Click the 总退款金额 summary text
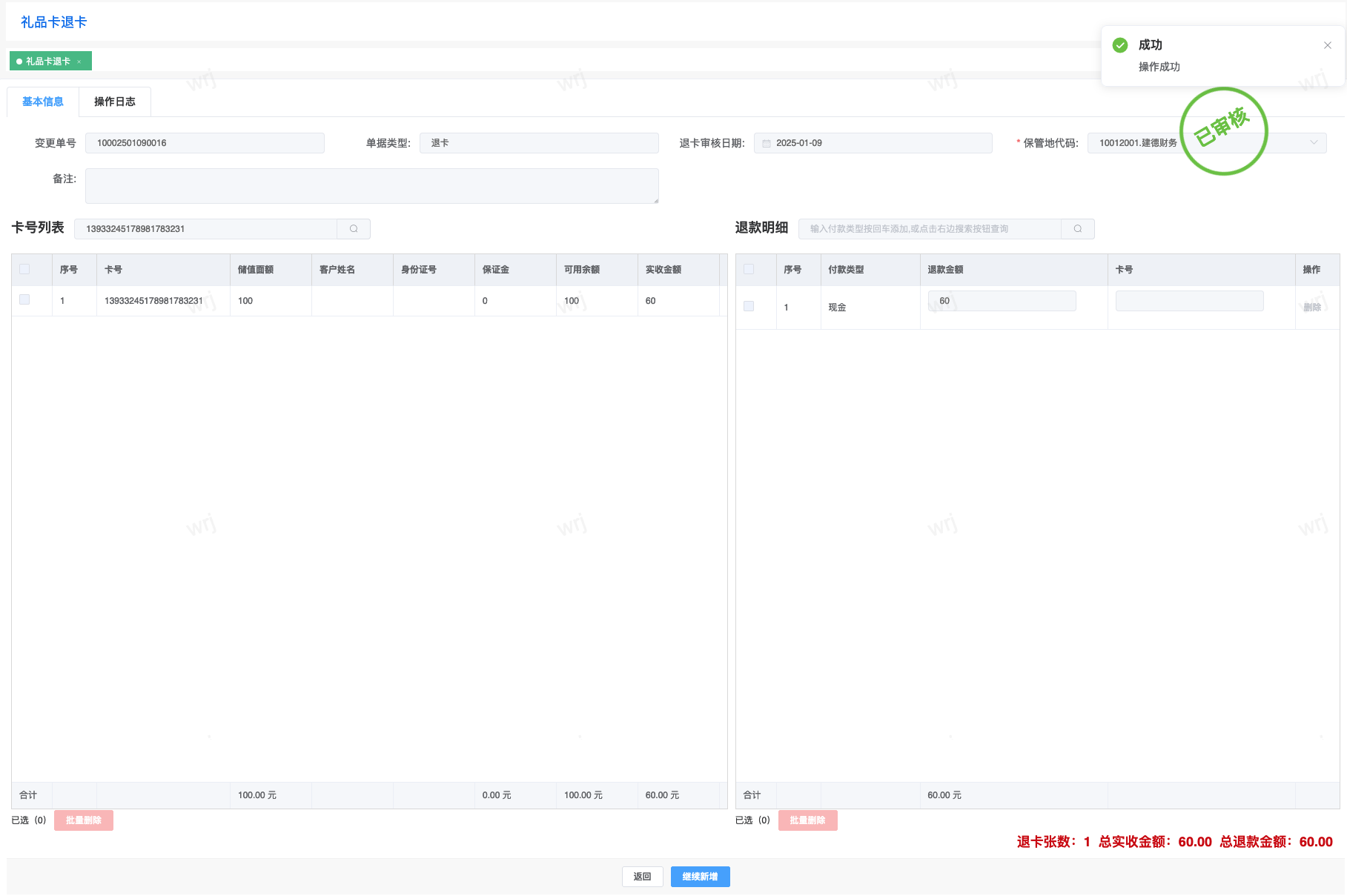 pos(1277,842)
